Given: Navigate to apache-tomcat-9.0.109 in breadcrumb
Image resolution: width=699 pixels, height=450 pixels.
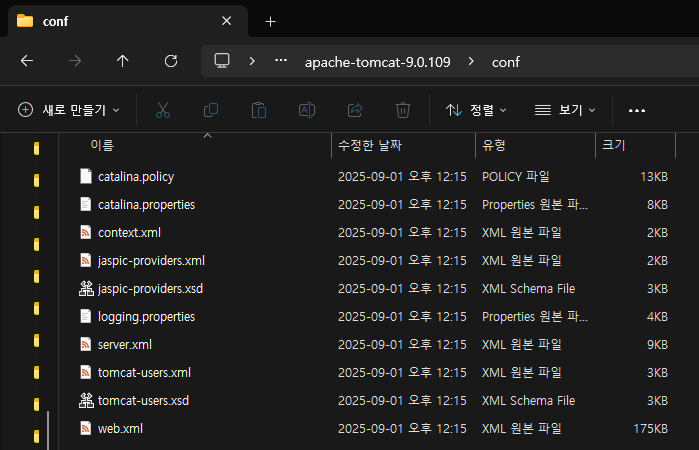Looking at the screenshot, I should 378,62.
